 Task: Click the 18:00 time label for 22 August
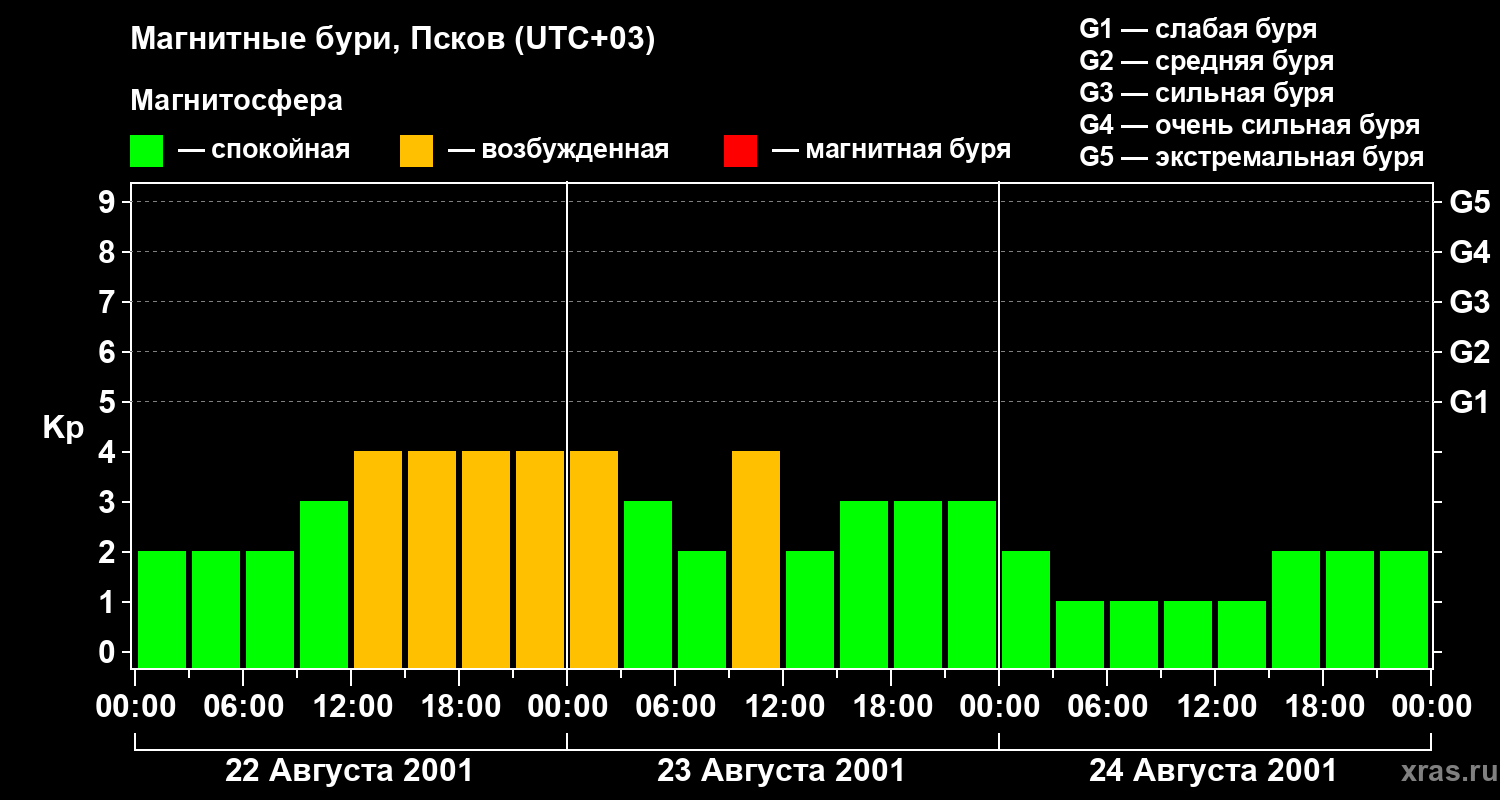pyautogui.click(x=459, y=707)
